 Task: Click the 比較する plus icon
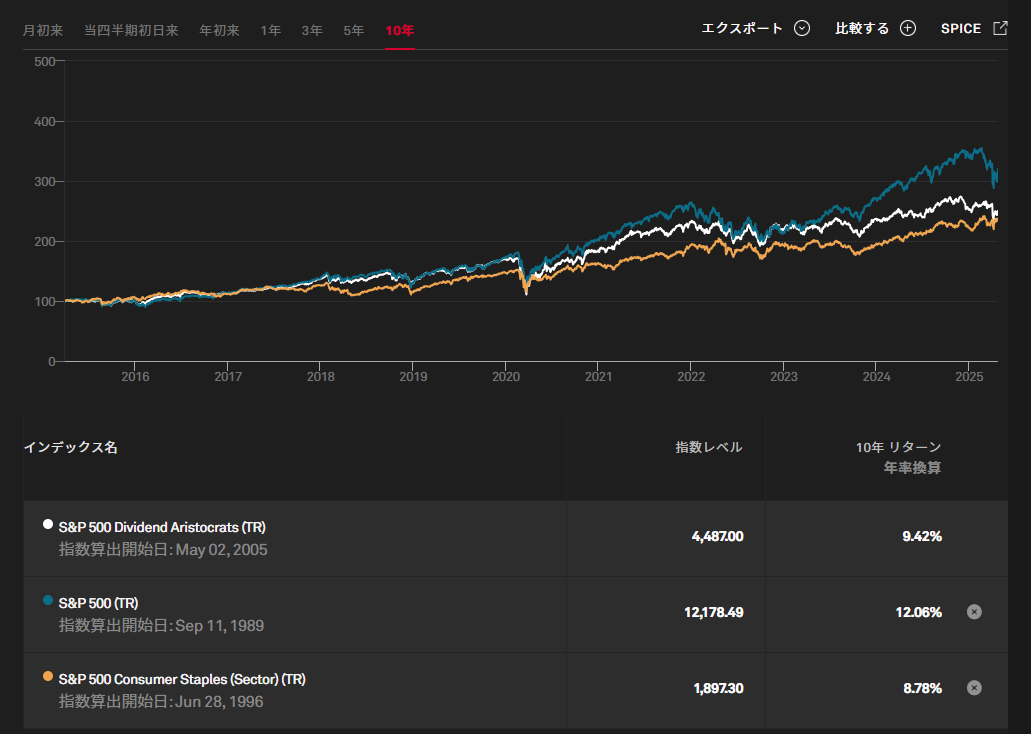(x=908, y=28)
